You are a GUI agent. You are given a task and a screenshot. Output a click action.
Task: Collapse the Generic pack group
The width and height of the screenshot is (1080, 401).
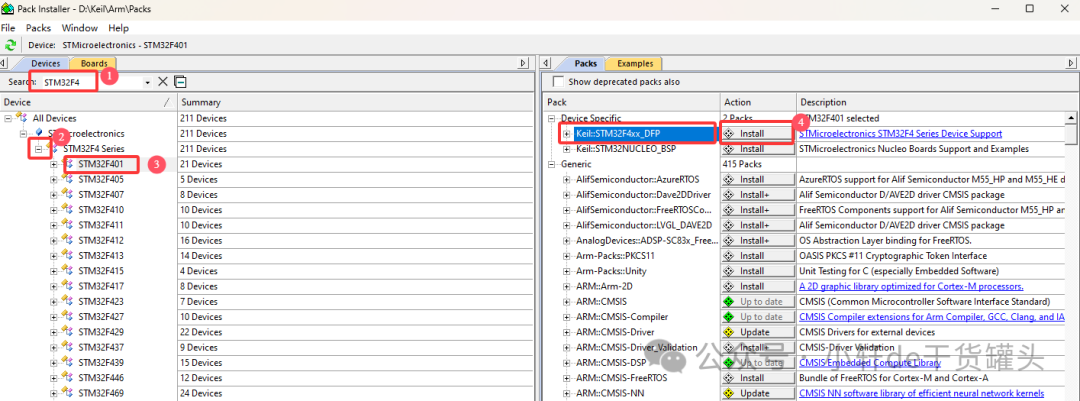tap(552, 164)
